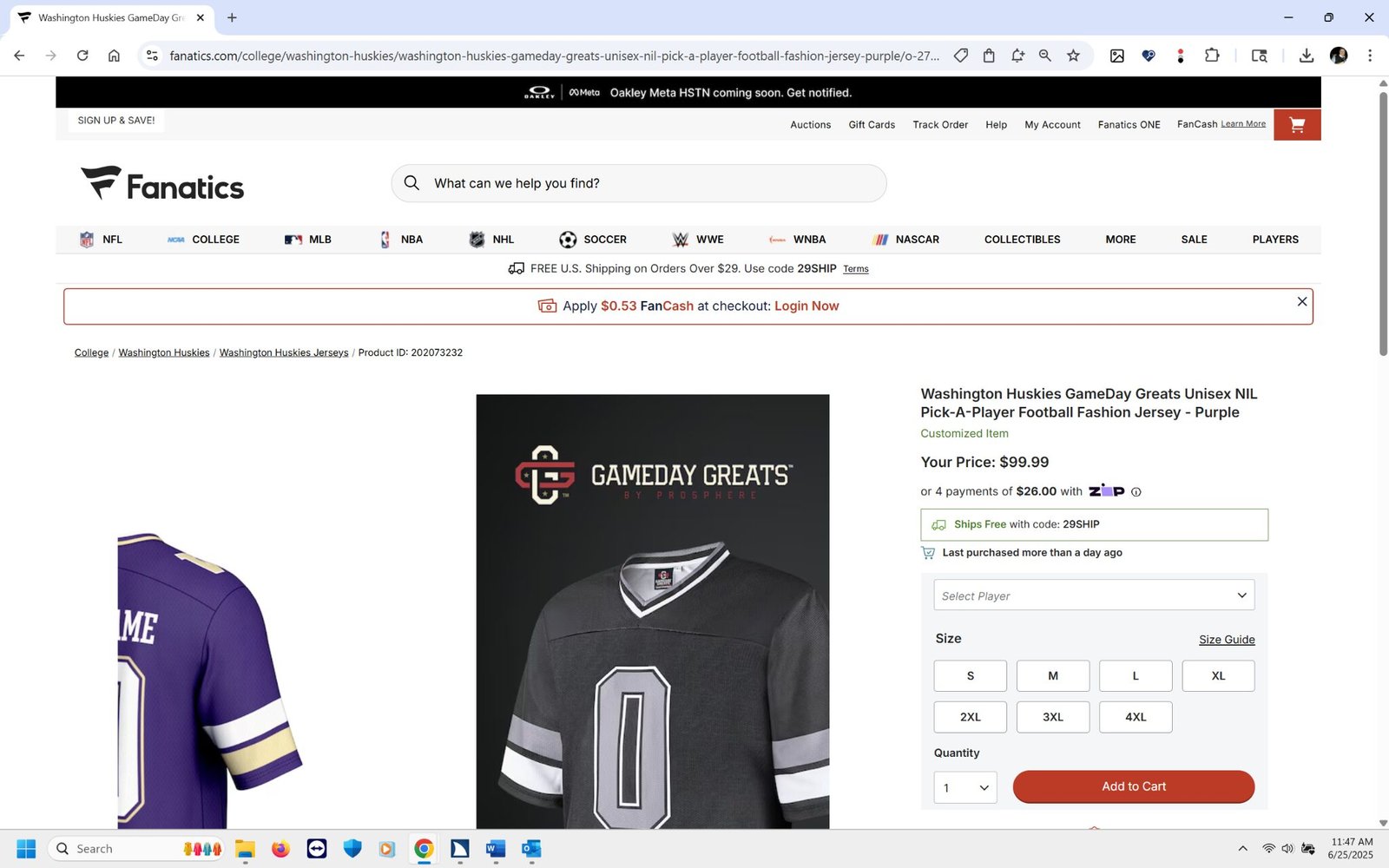Select size 3XL
1389x868 pixels.
(1053, 717)
